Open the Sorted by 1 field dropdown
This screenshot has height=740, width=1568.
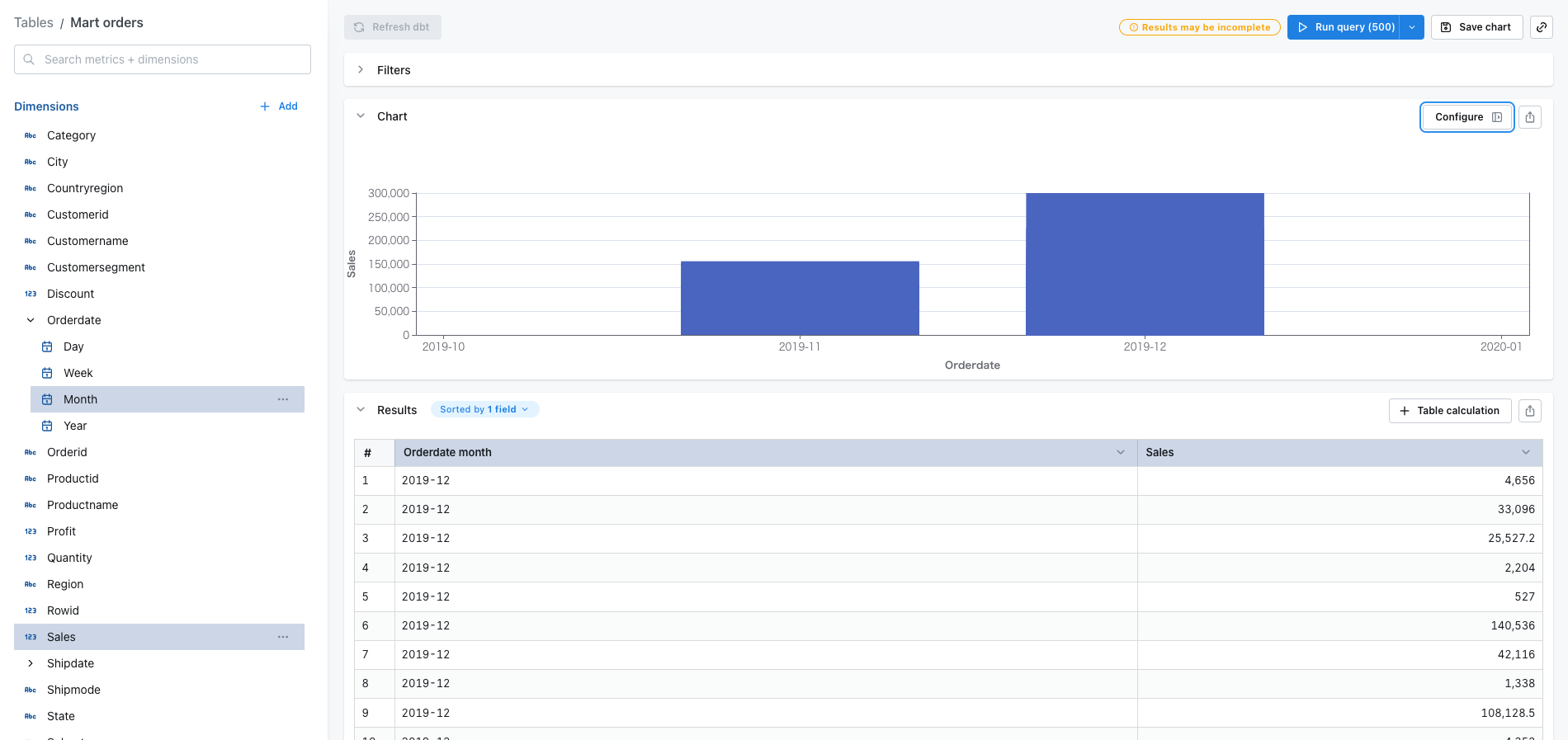(484, 409)
